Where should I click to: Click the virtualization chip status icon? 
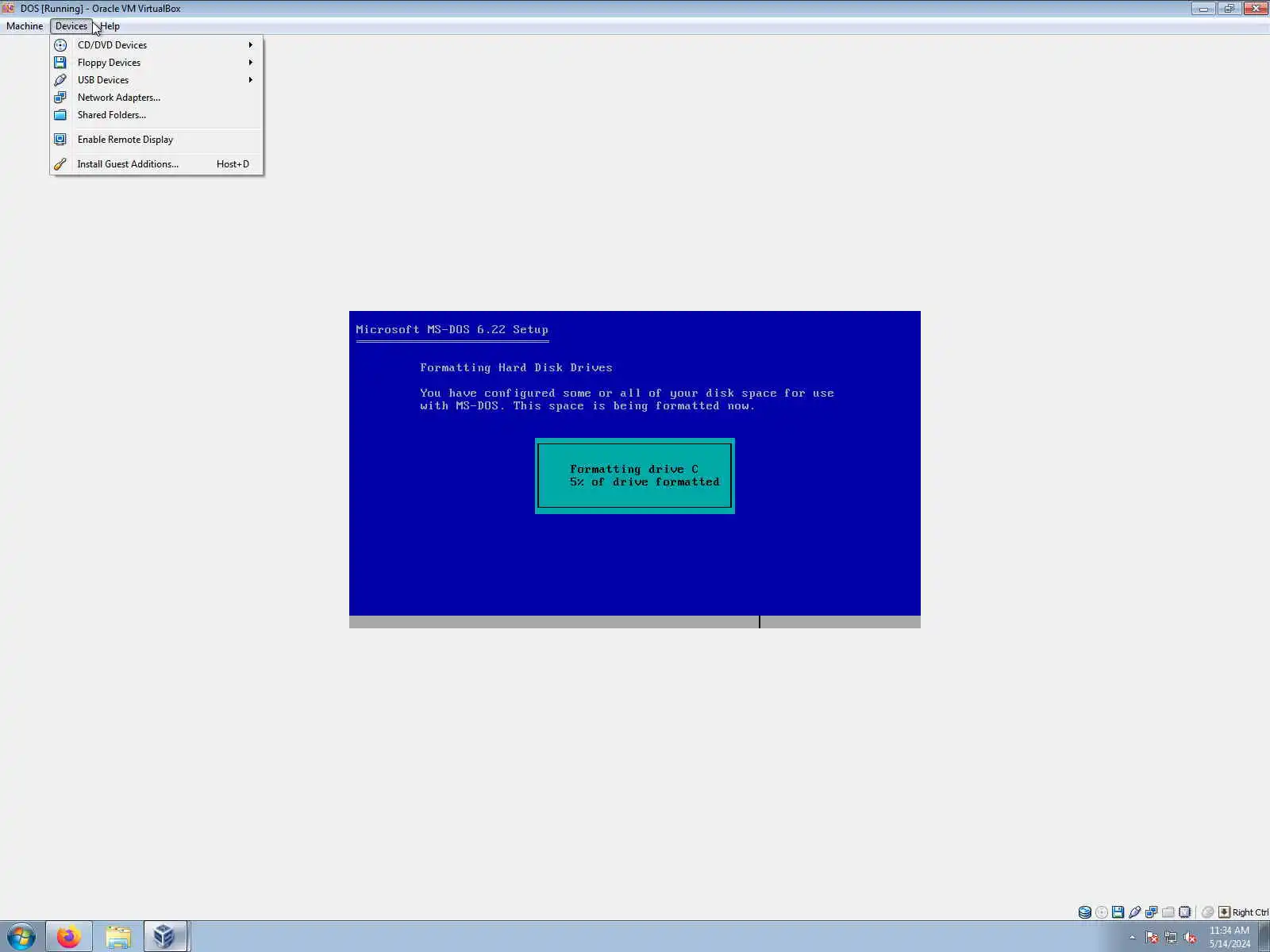pos(1184,912)
